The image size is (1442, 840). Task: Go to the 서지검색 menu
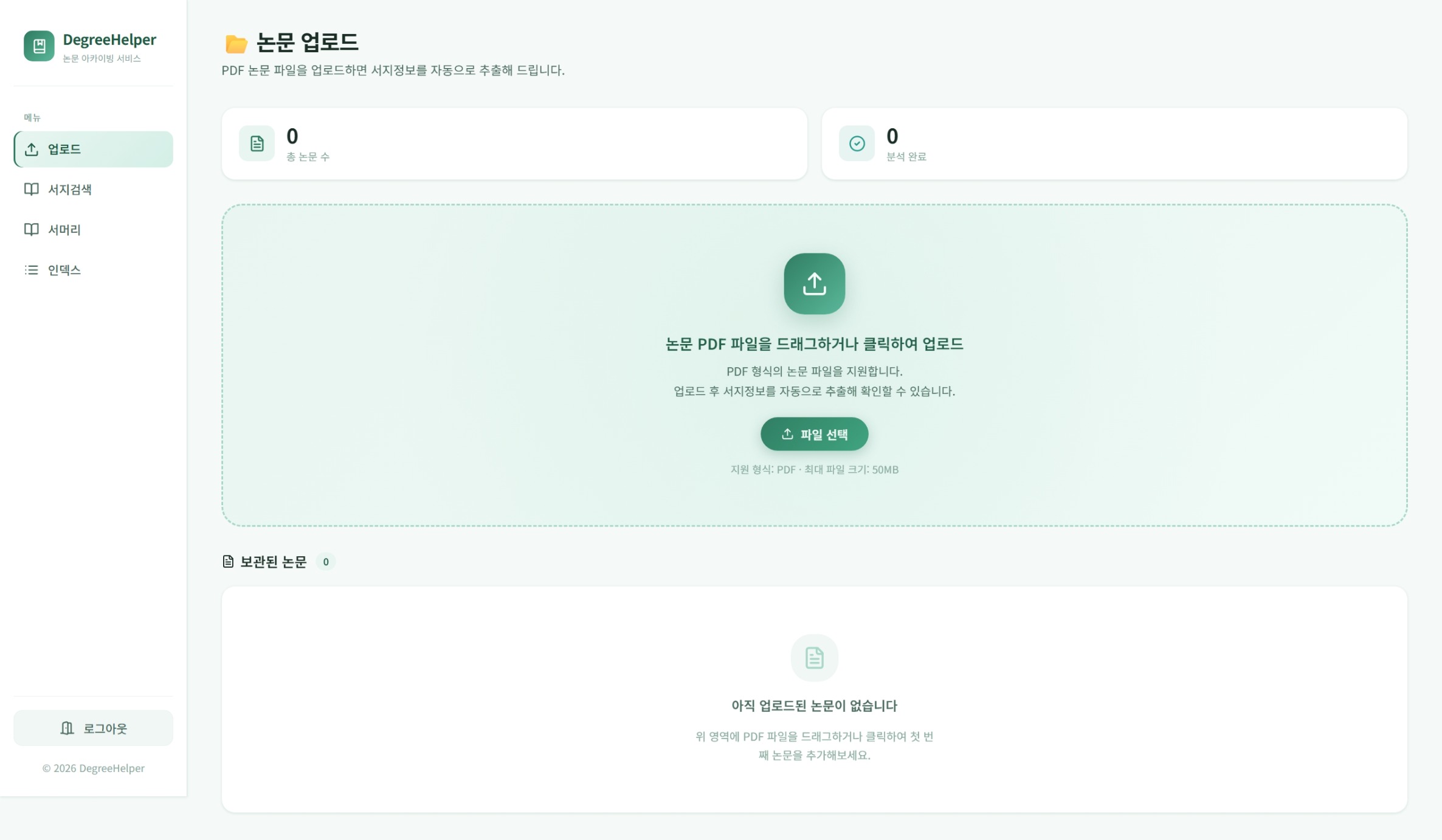point(94,189)
